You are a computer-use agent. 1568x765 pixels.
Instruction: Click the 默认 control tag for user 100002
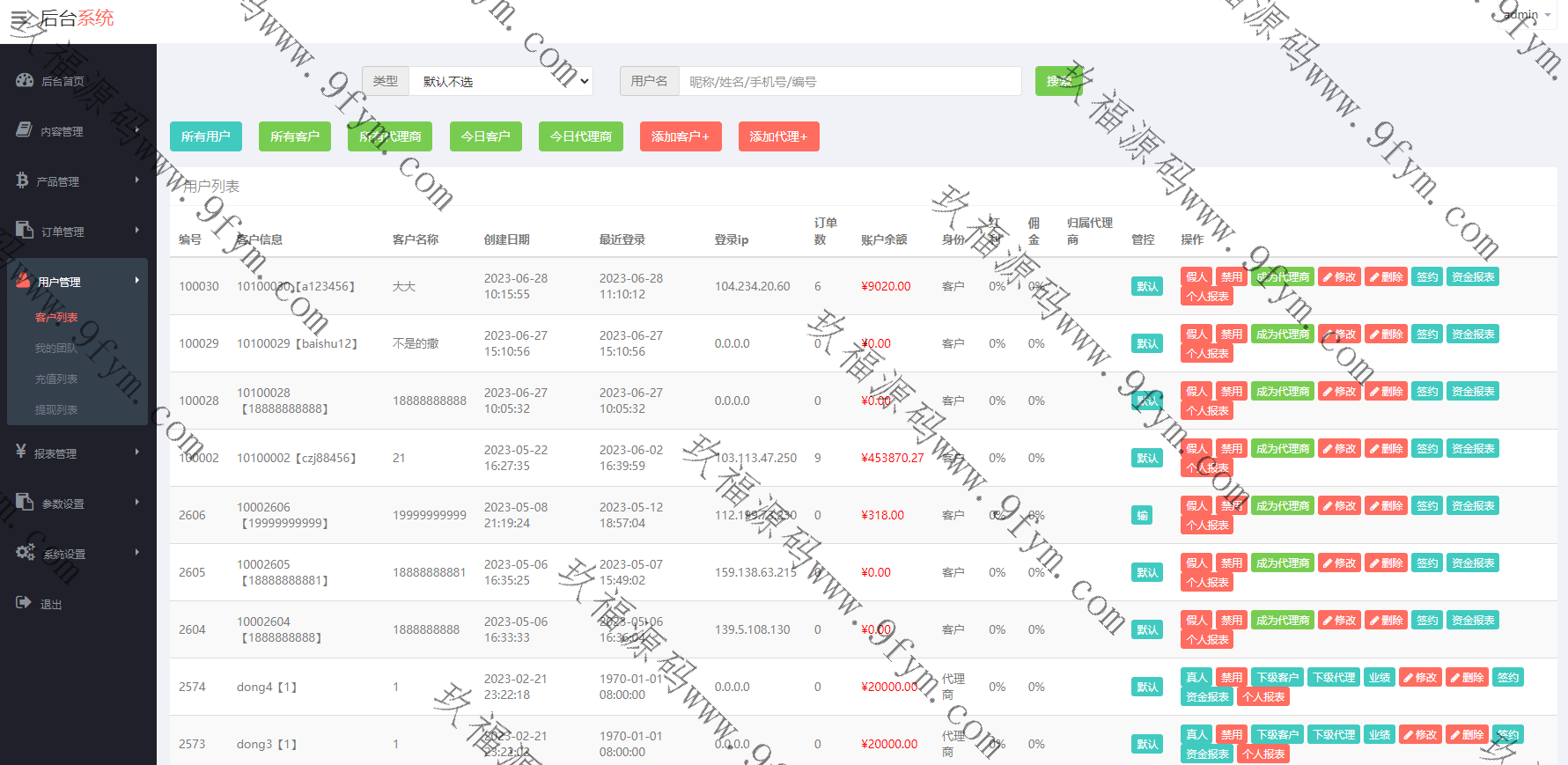click(x=1147, y=459)
